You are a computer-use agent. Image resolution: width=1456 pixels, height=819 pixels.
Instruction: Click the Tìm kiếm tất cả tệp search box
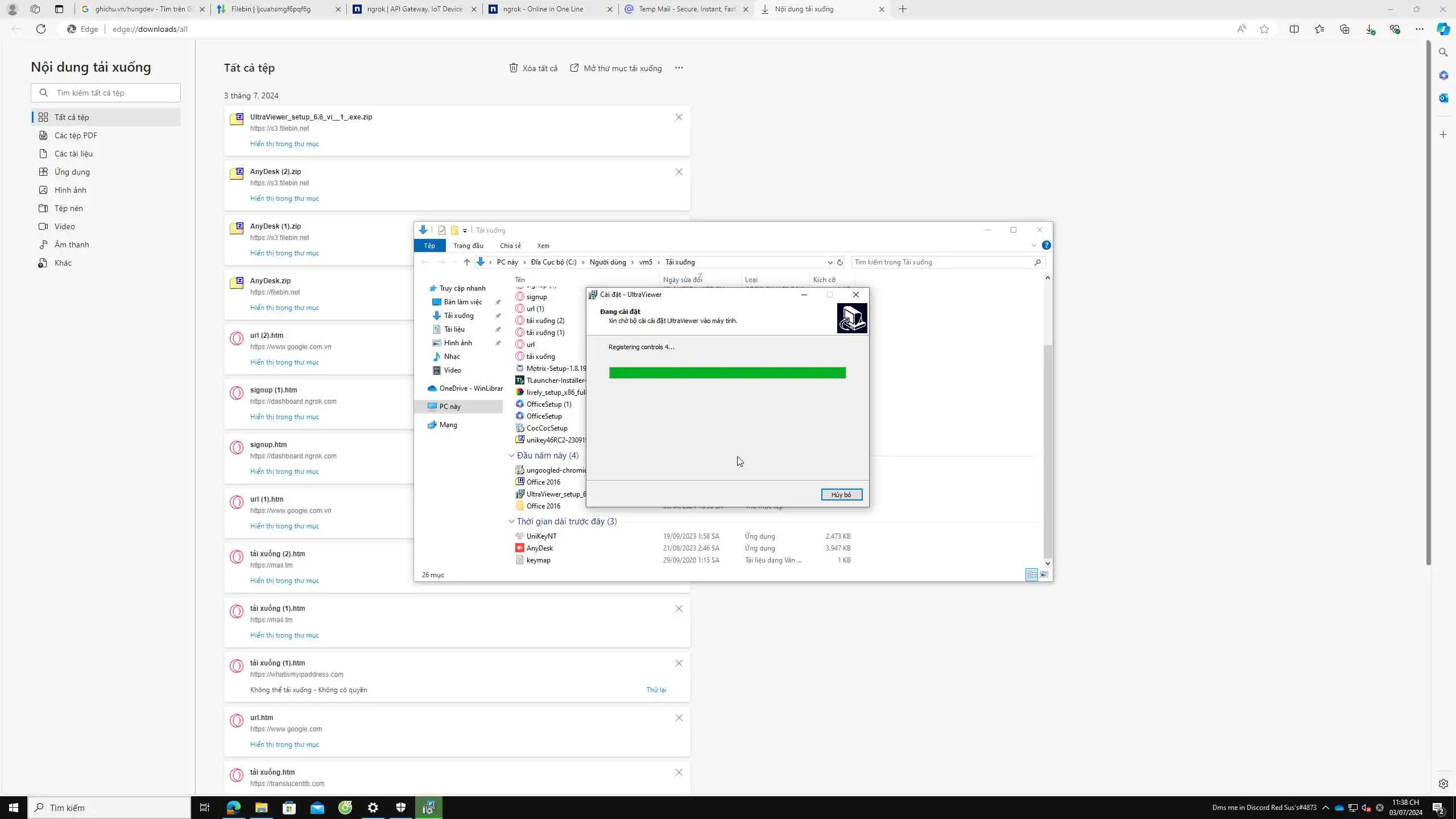(x=114, y=93)
